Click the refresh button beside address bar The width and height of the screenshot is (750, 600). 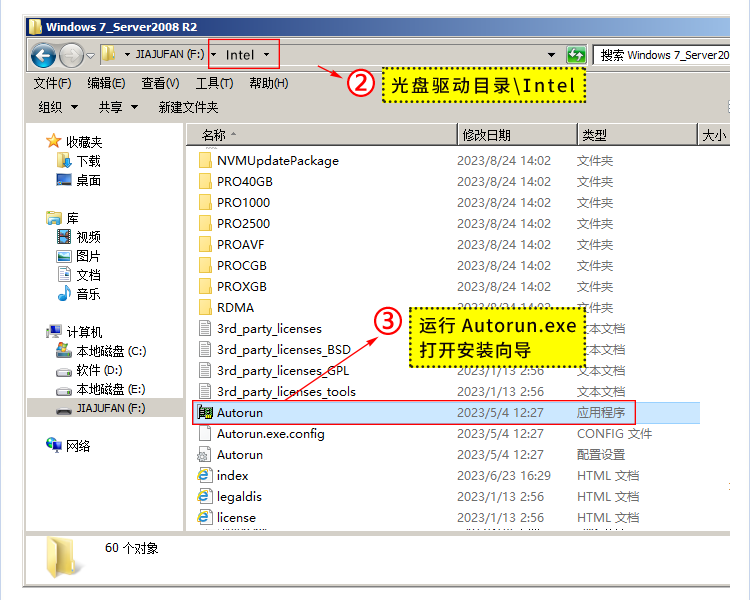[576, 55]
